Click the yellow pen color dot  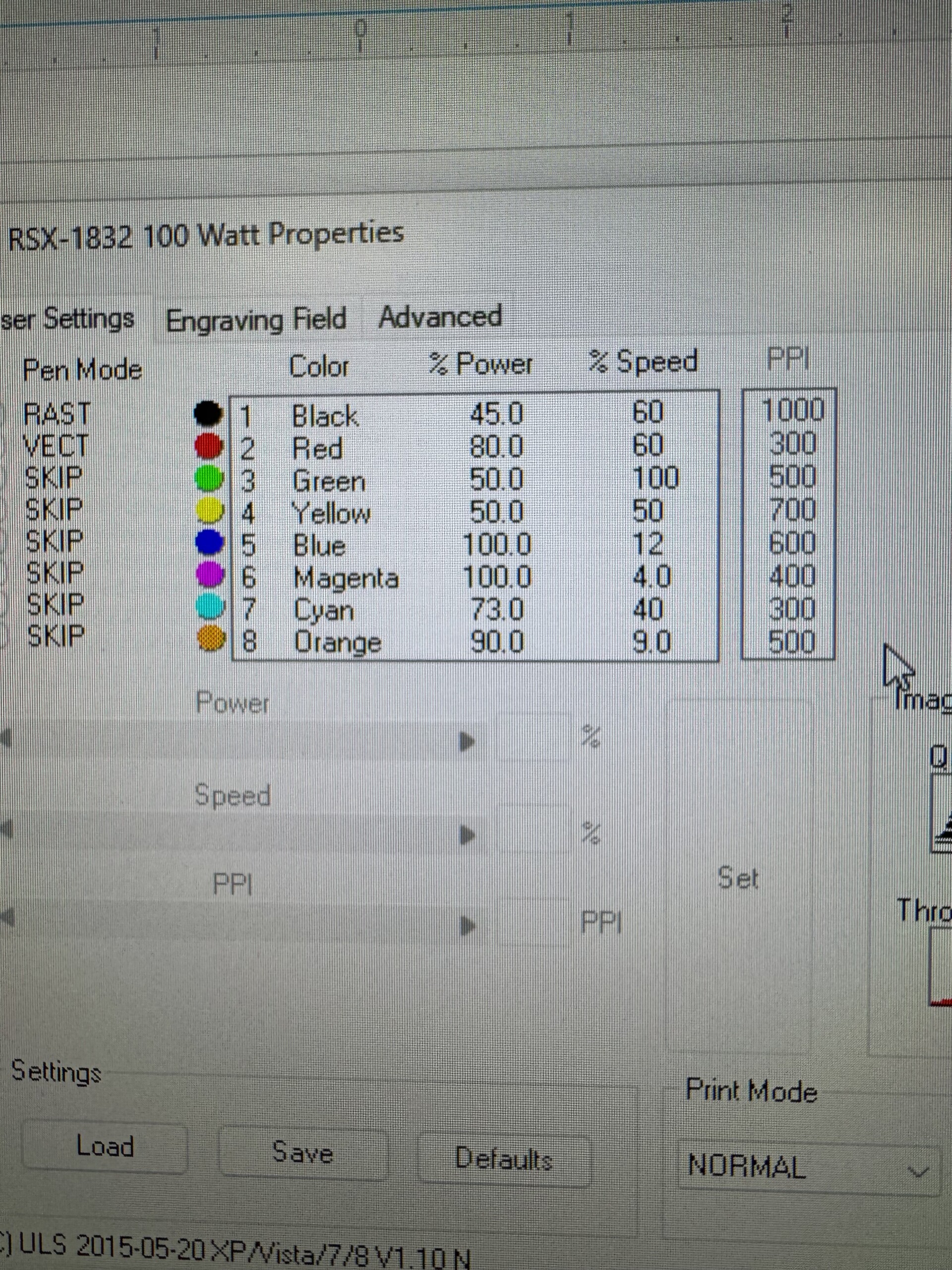click(209, 510)
